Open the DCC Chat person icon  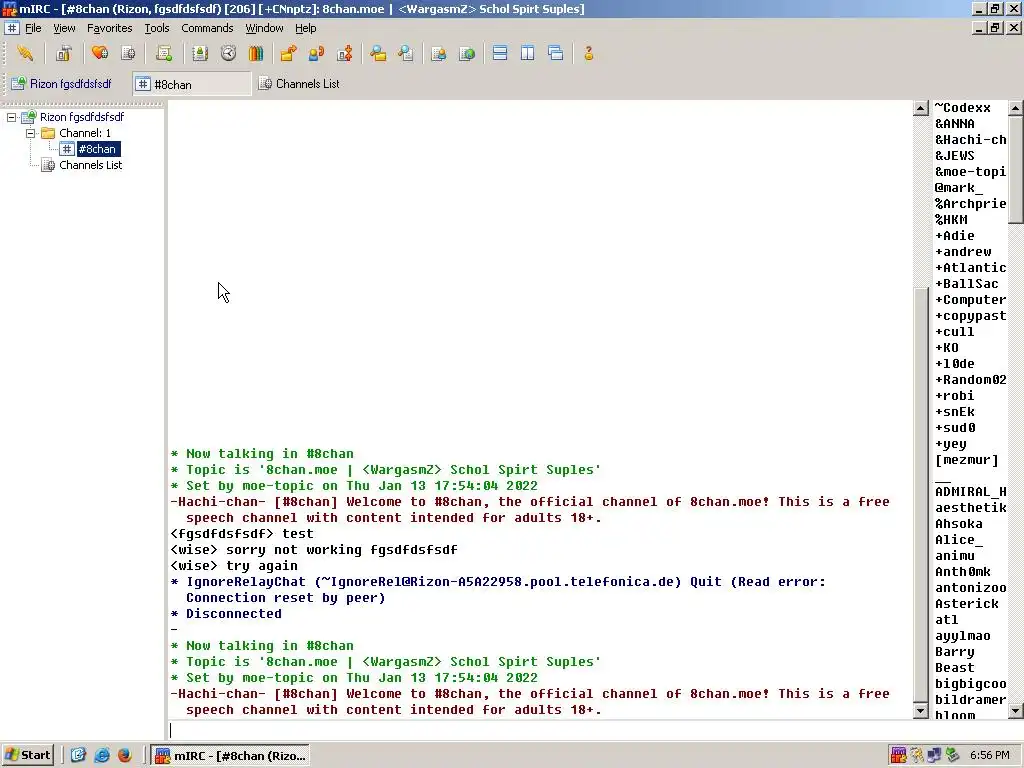[x=316, y=54]
